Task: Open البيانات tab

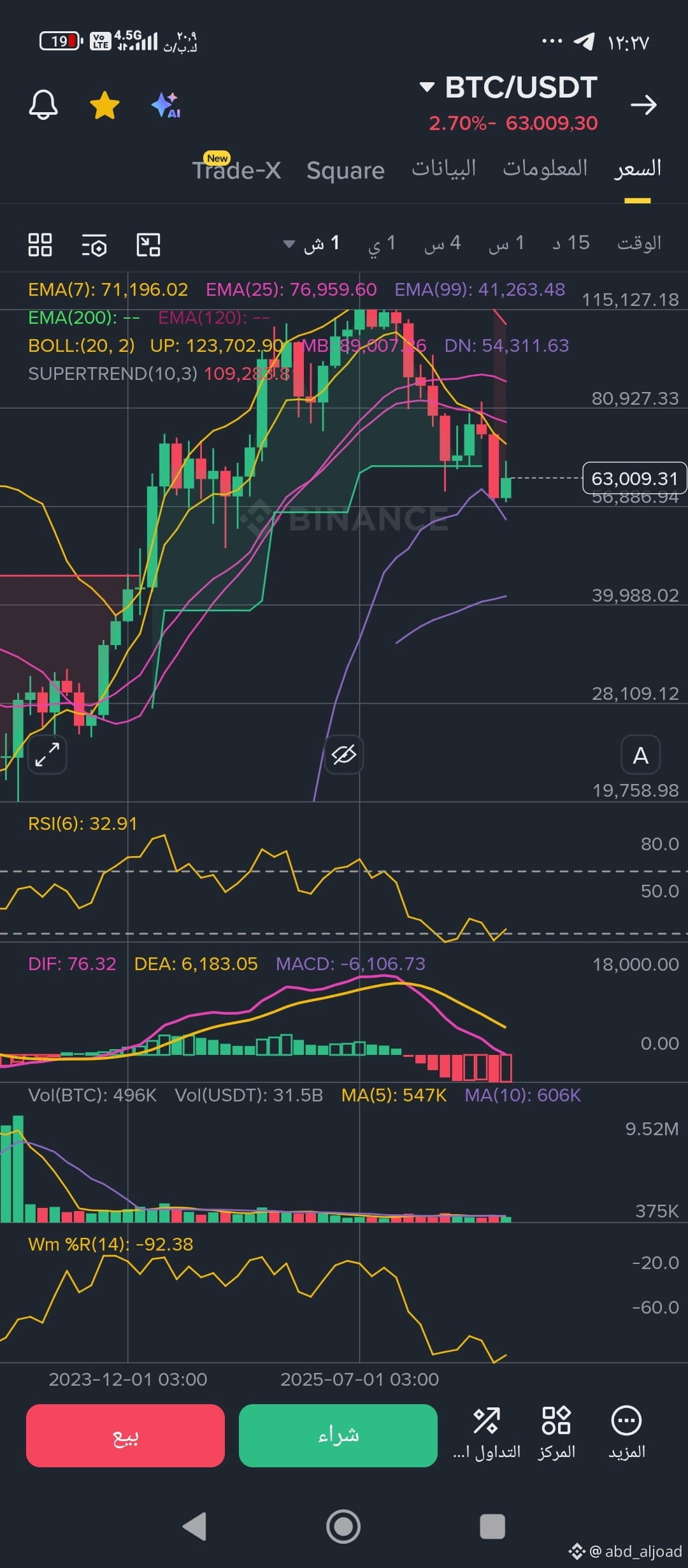Action: (443, 168)
